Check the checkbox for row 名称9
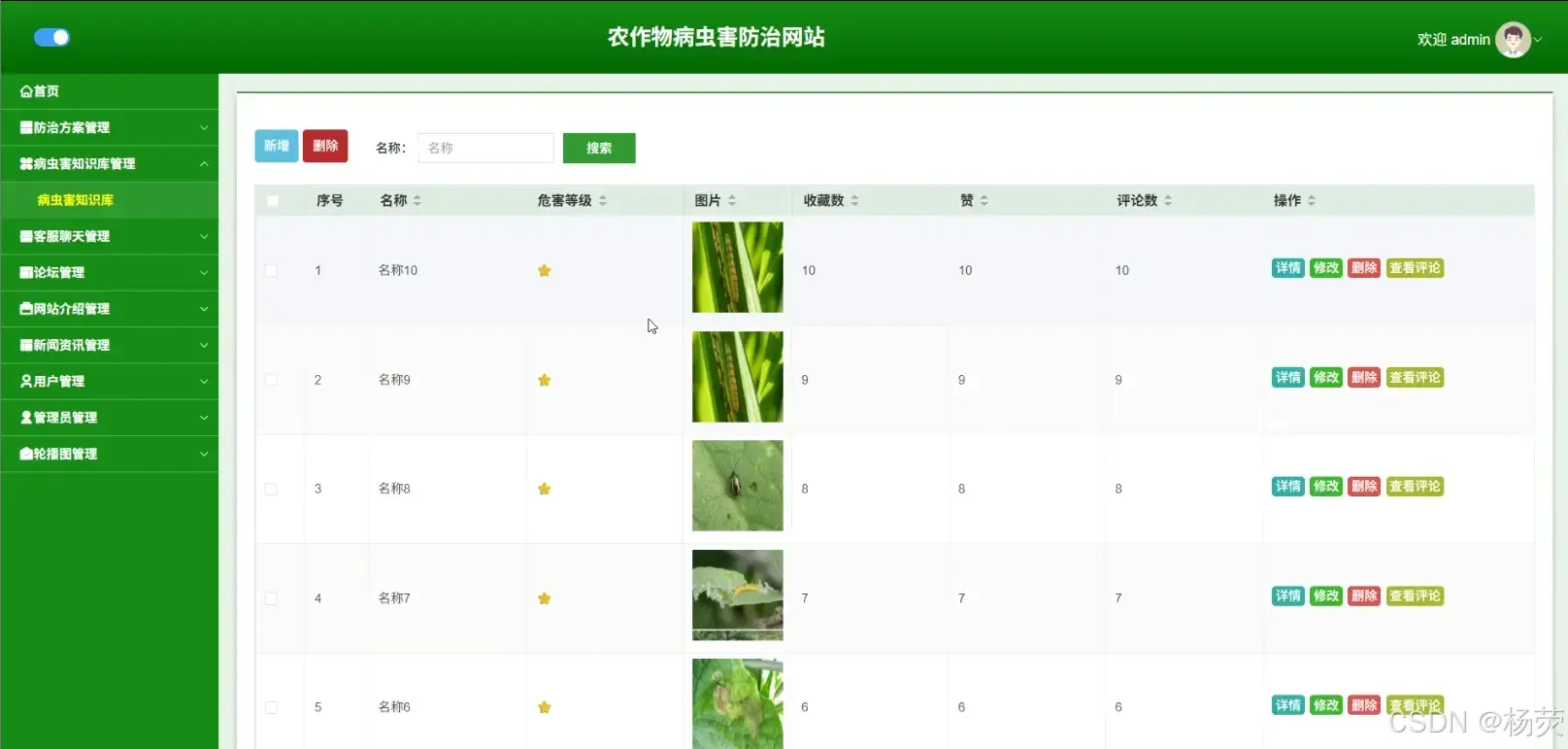 (271, 380)
